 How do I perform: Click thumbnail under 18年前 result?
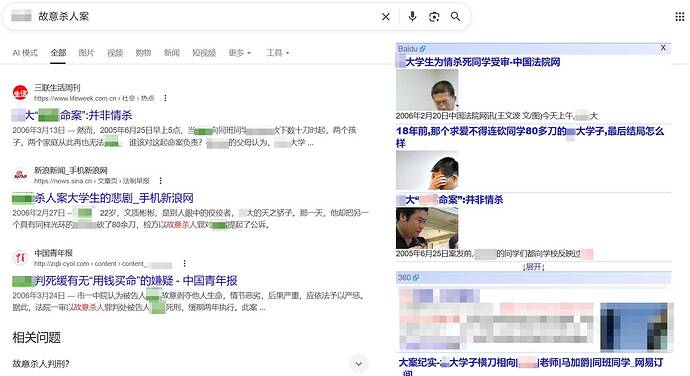(x=427, y=171)
